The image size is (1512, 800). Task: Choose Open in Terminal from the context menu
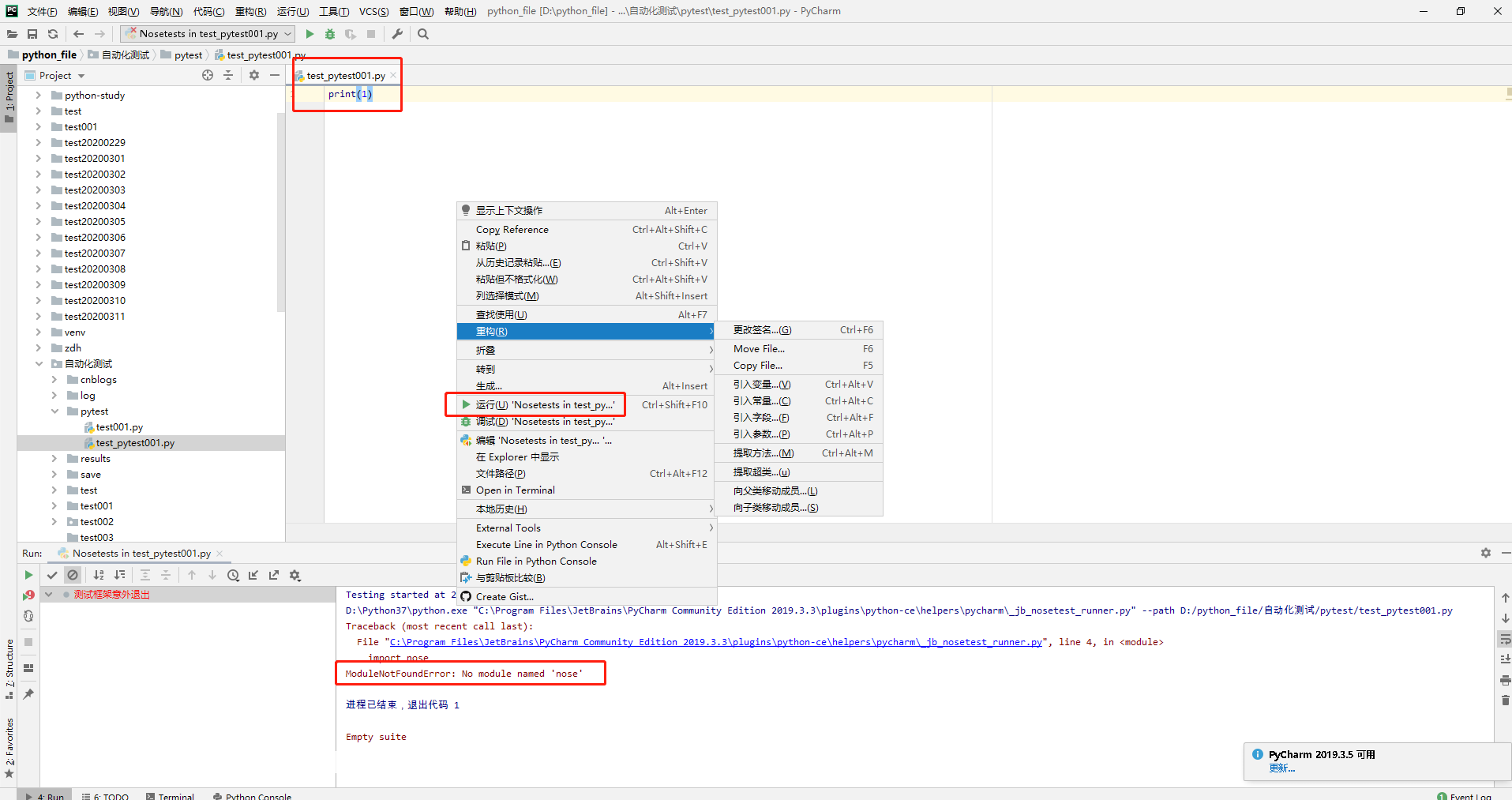coord(515,490)
